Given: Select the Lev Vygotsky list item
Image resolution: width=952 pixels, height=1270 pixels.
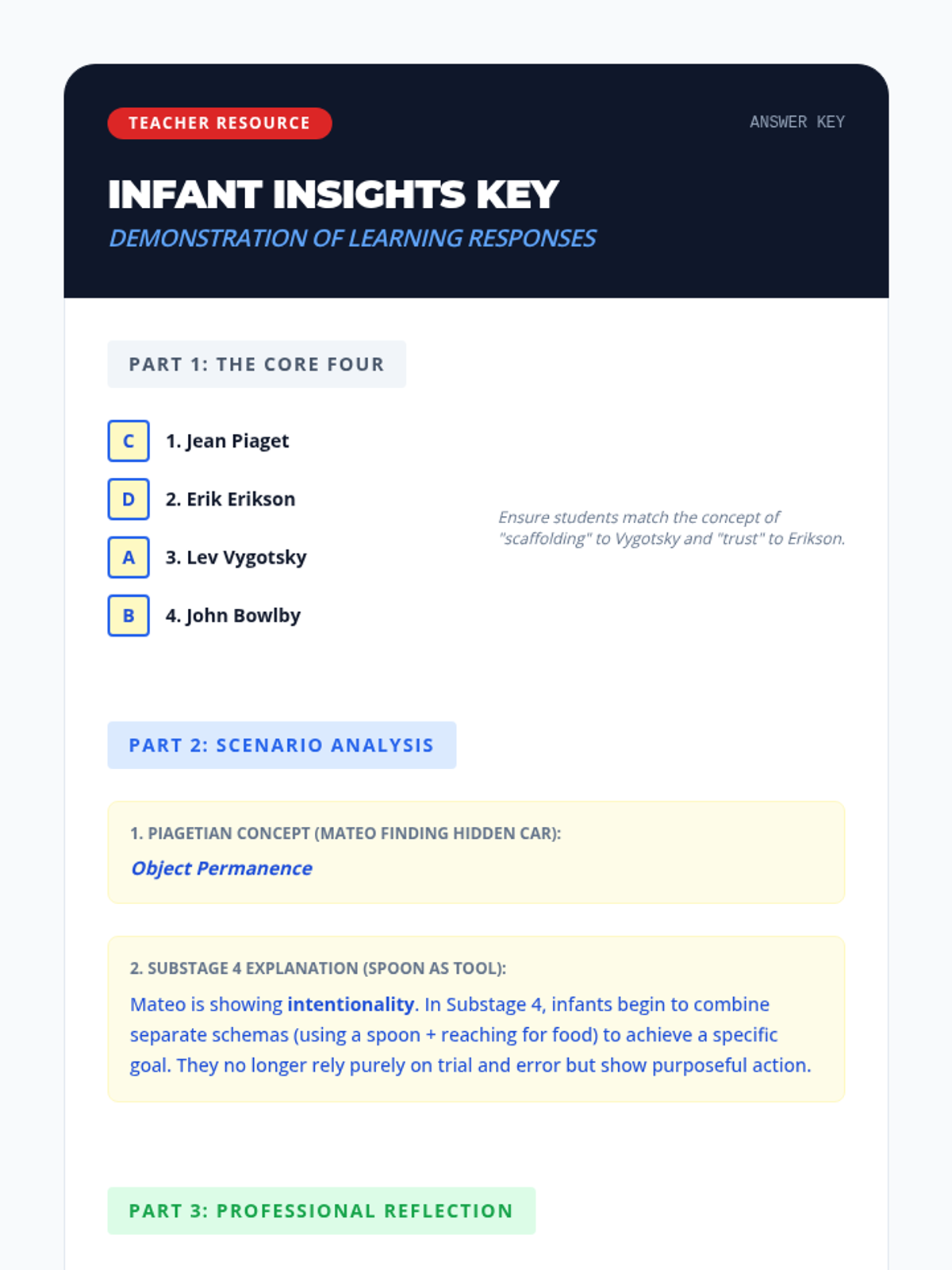Looking at the screenshot, I should tap(236, 557).
